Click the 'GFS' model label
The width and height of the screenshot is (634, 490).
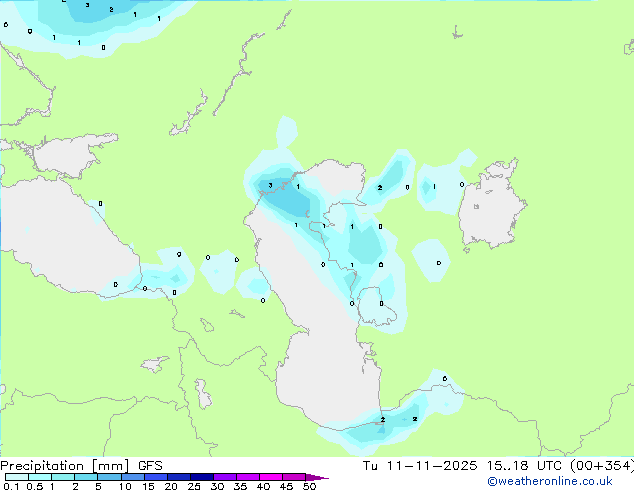pyautogui.click(x=150, y=466)
